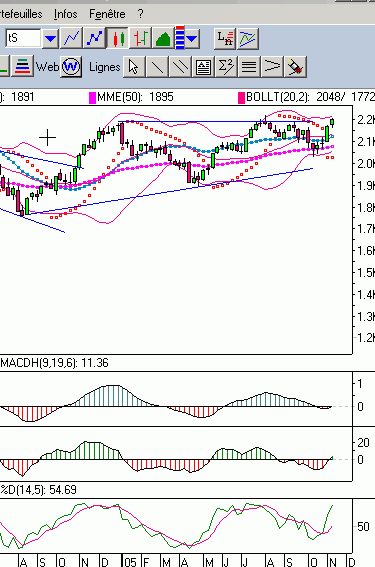375x567 pixels.
Task: Switch to bar chart (OHLC) display
Action: pos(140,38)
